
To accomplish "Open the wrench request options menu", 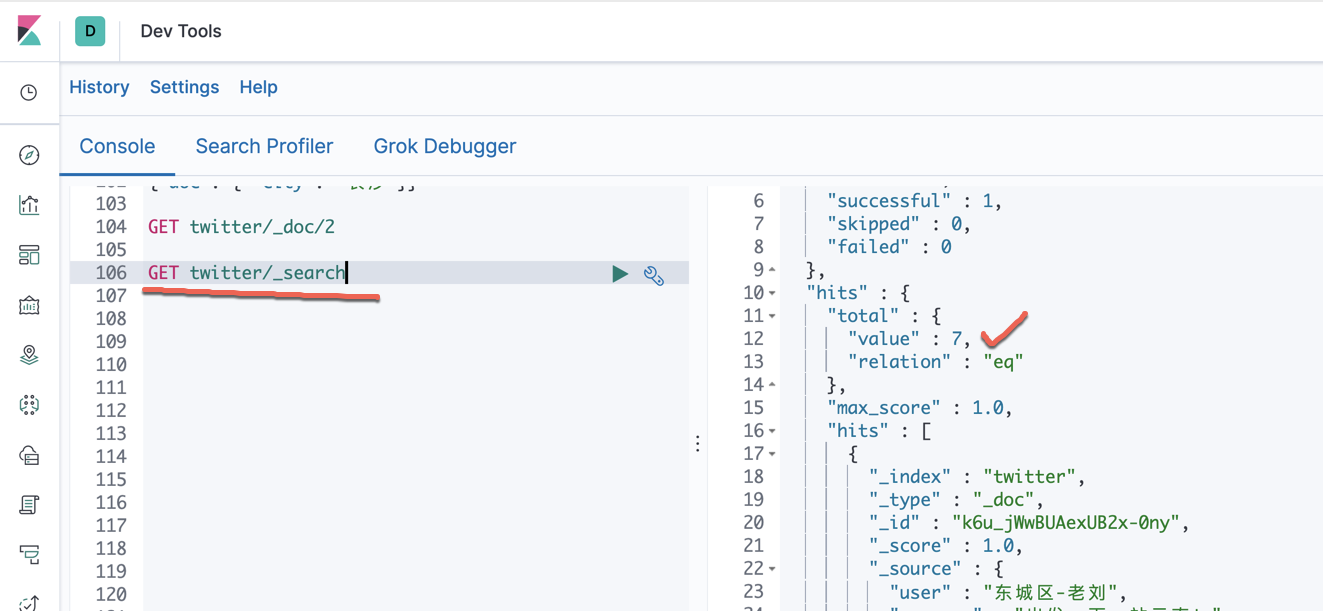I will [x=653, y=273].
